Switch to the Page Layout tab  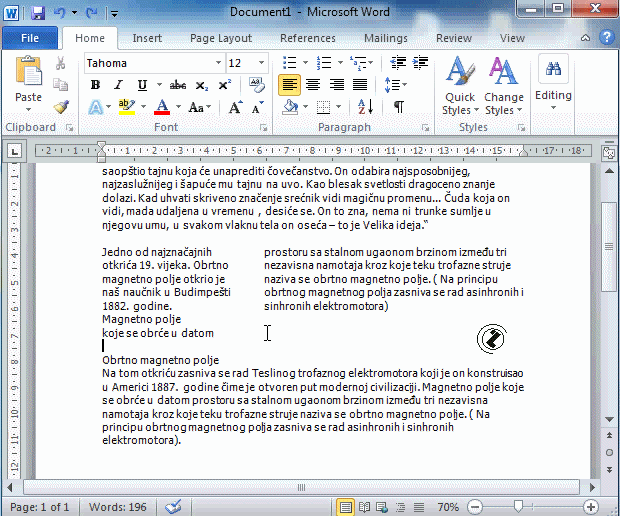tap(221, 38)
